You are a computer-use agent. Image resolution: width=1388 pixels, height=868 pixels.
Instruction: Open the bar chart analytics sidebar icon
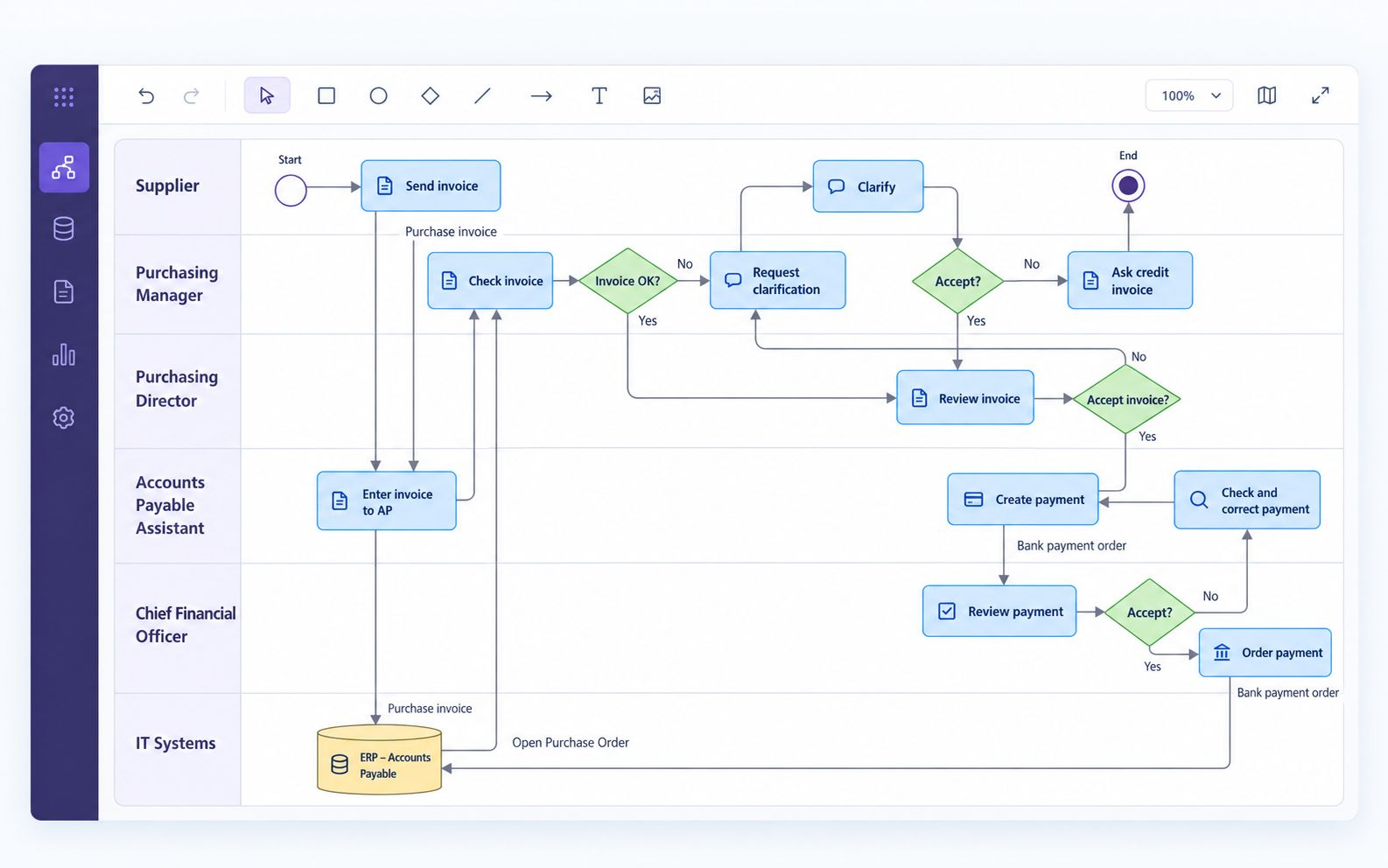64,354
